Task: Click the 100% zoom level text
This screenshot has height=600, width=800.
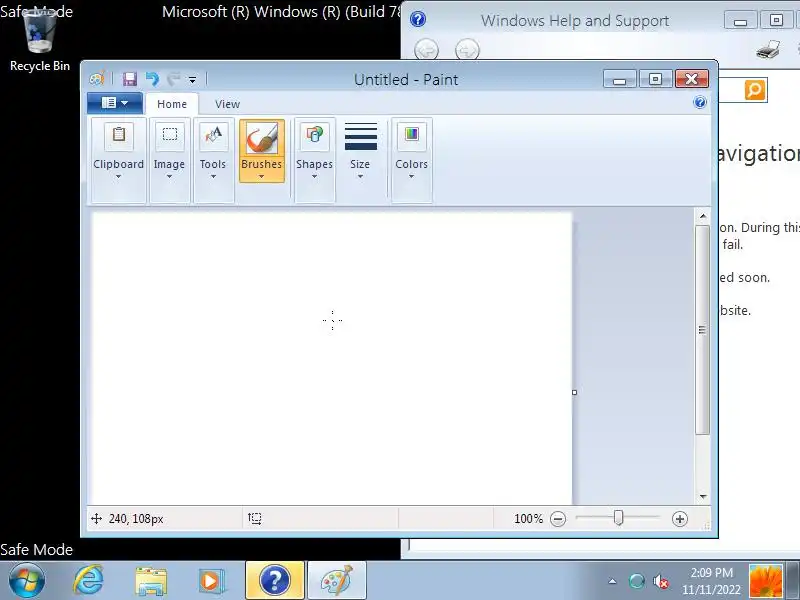Action: click(529, 519)
